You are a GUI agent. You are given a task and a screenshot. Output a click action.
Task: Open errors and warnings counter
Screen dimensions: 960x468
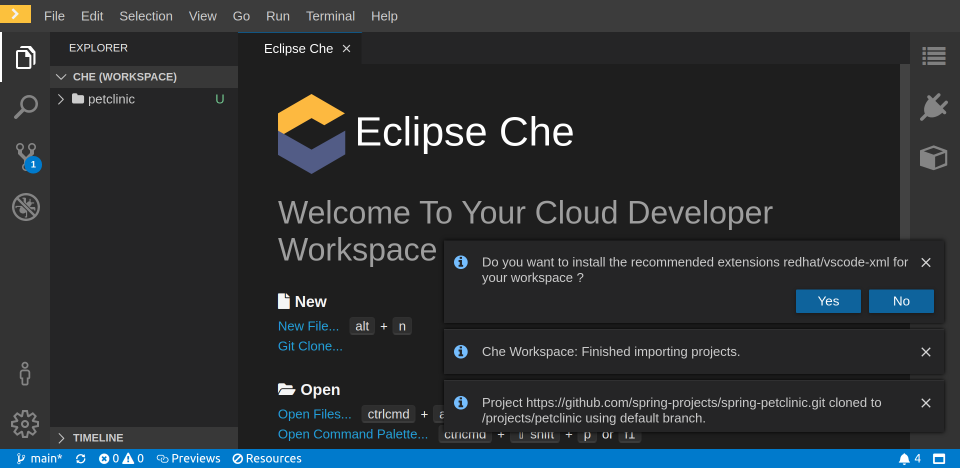121,458
